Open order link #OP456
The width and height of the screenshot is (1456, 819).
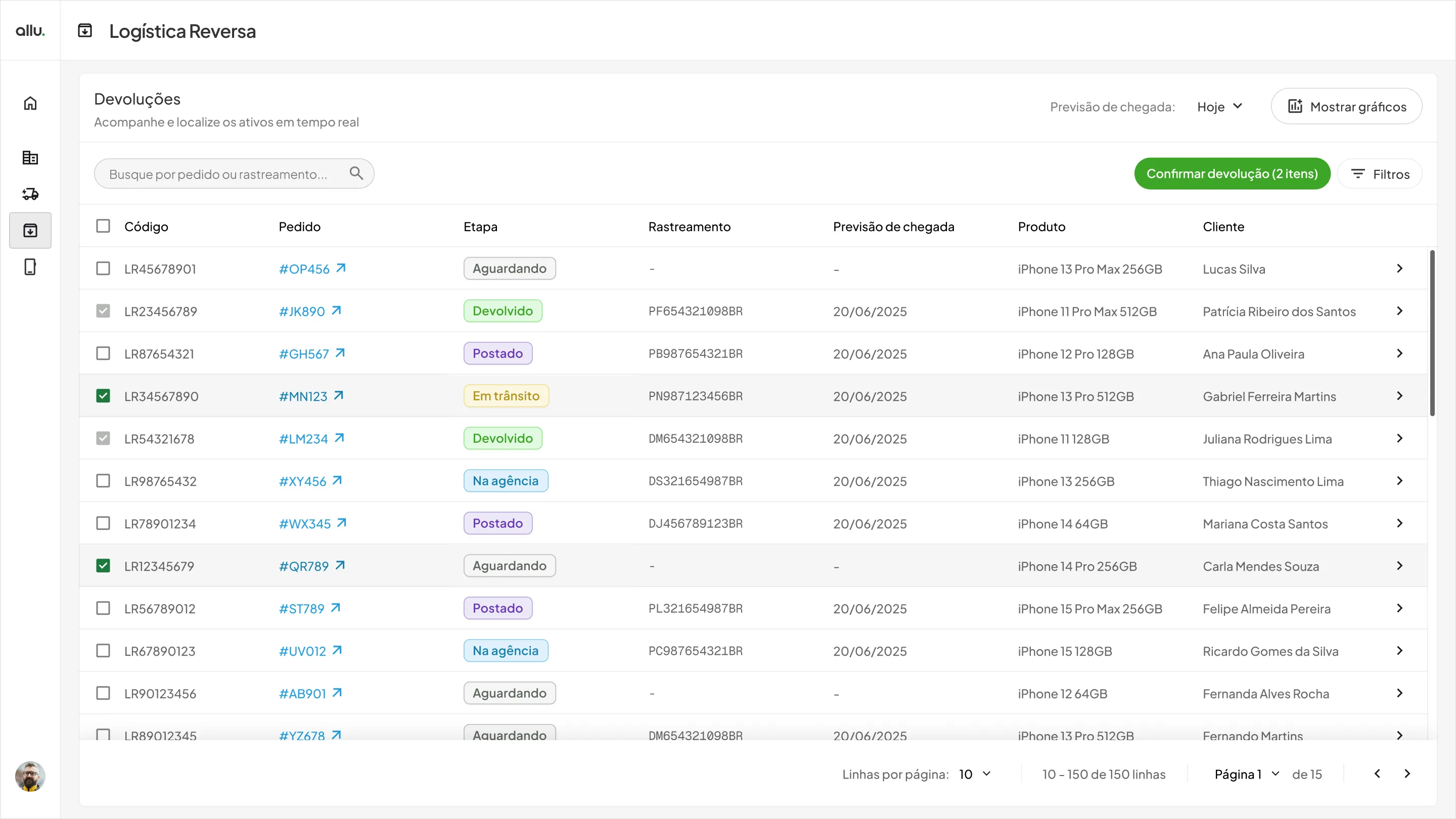(x=304, y=269)
